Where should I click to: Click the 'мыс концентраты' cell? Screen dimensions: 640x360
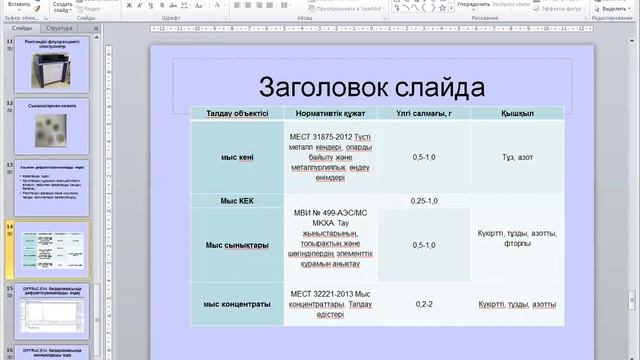click(x=237, y=304)
